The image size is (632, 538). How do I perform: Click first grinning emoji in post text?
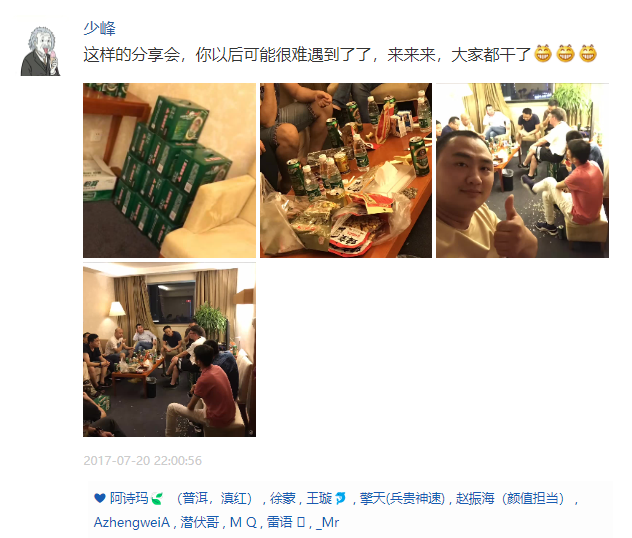point(543,54)
